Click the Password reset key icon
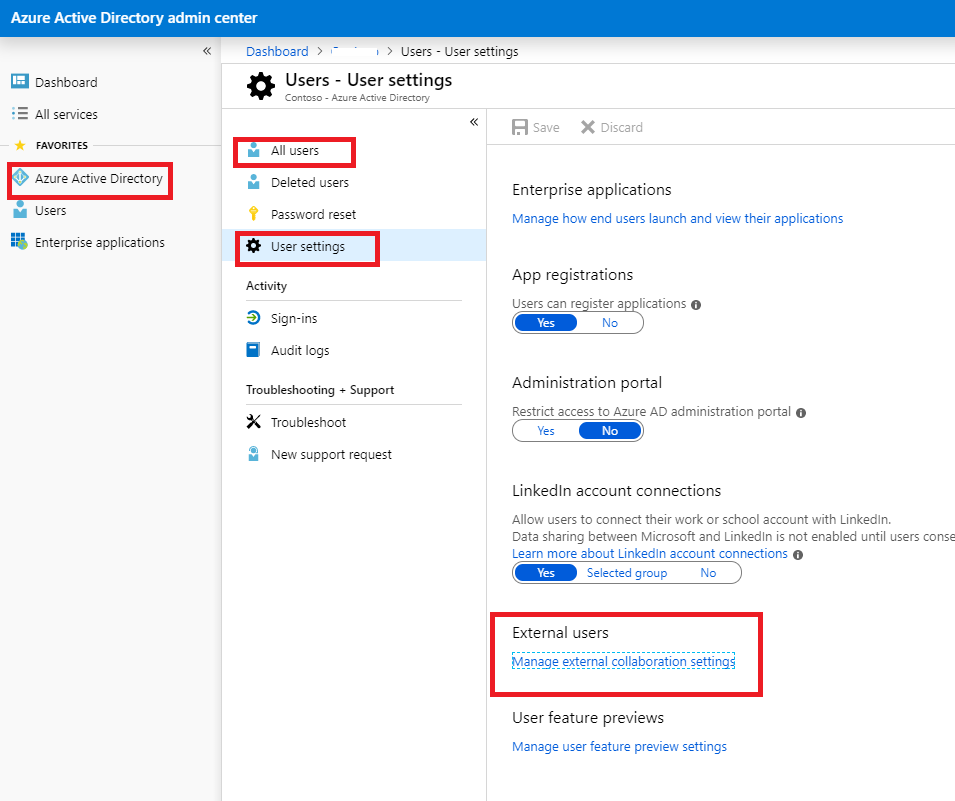This screenshot has height=801, width=955. click(254, 213)
